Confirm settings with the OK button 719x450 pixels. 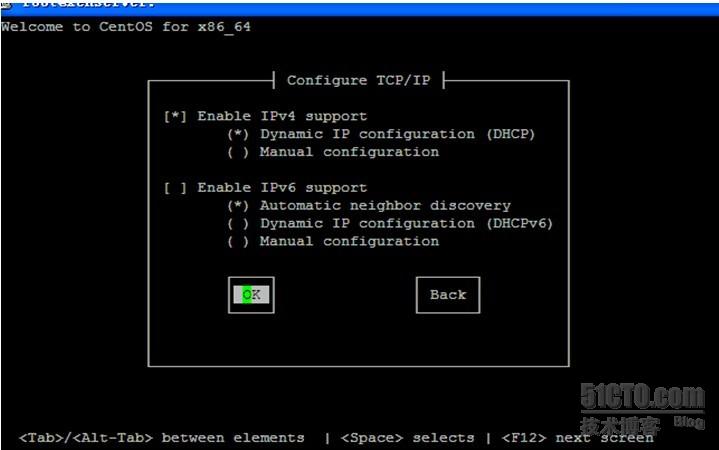tap(251, 295)
